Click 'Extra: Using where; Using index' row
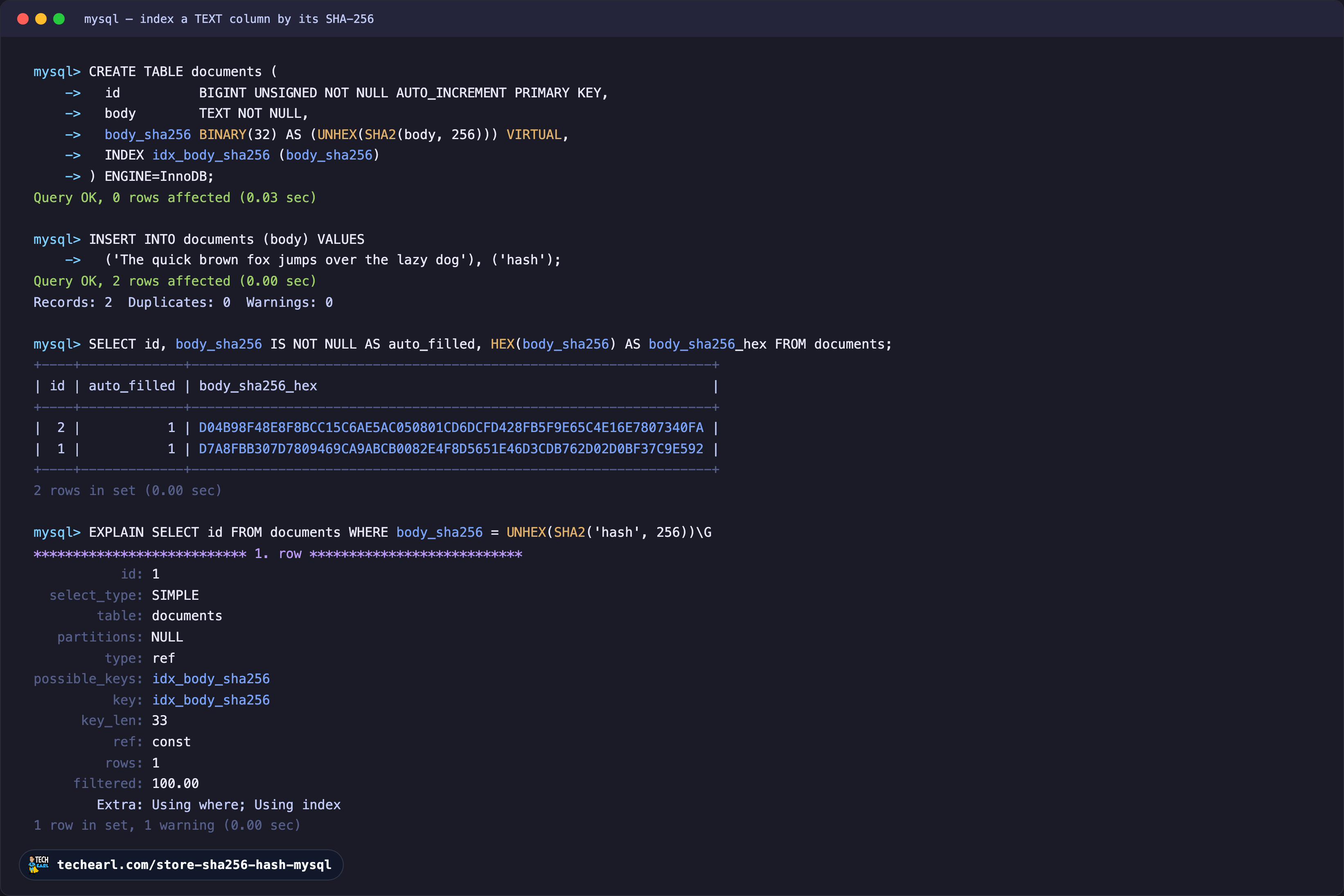1344x896 pixels. pyautogui.click(x=219, y=805)
